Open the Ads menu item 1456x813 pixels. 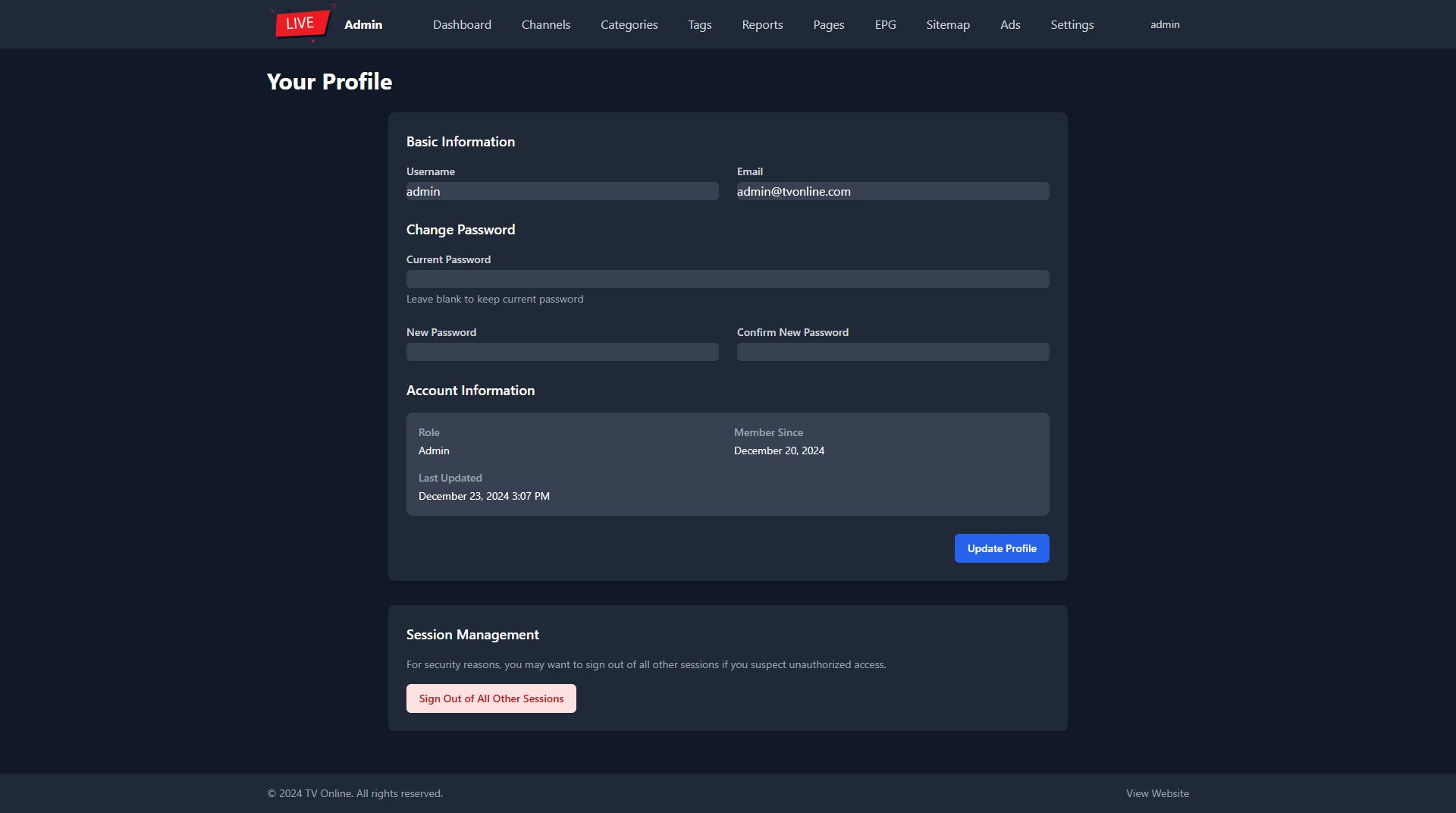coord(1009,25)
